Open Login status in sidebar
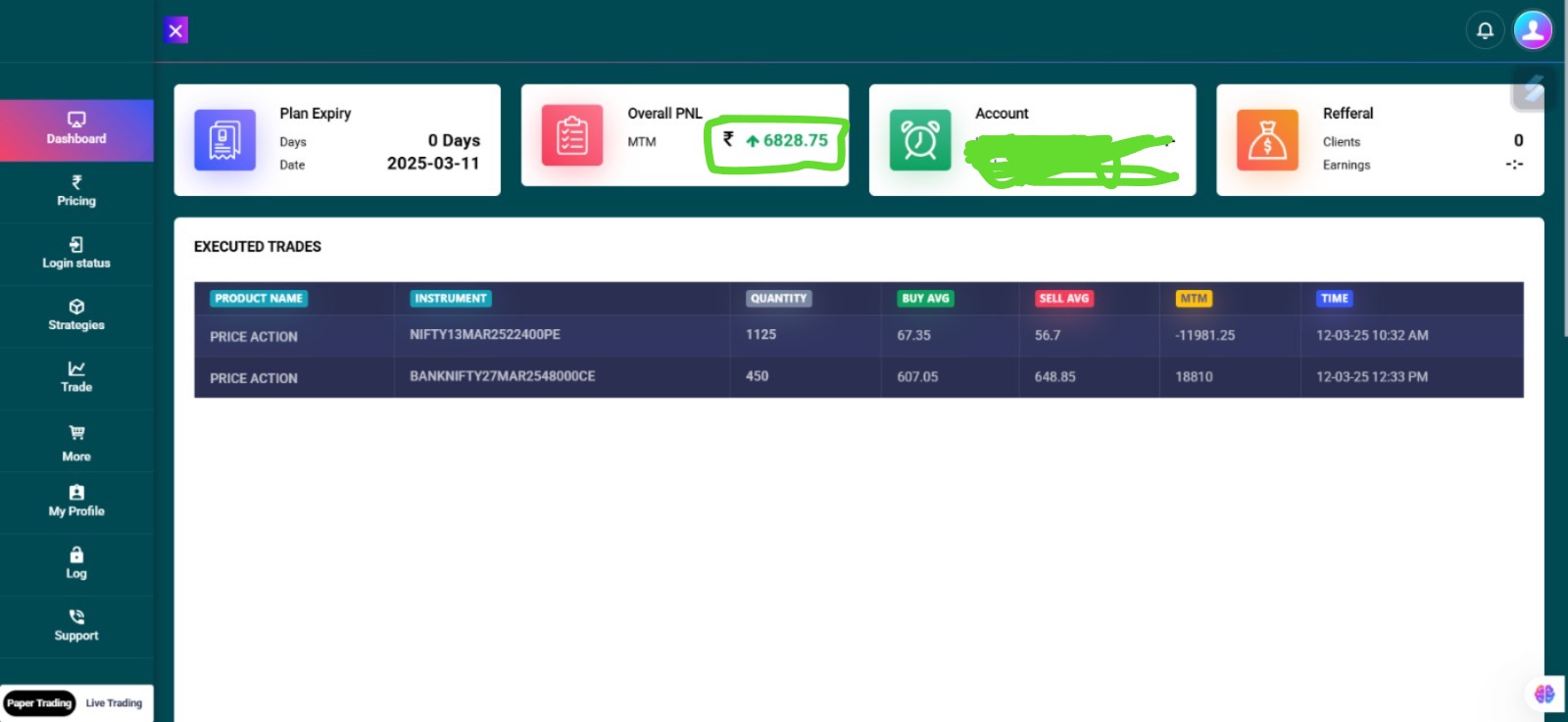The width and height of the screenshot is (1568, 722). point(76,254)
